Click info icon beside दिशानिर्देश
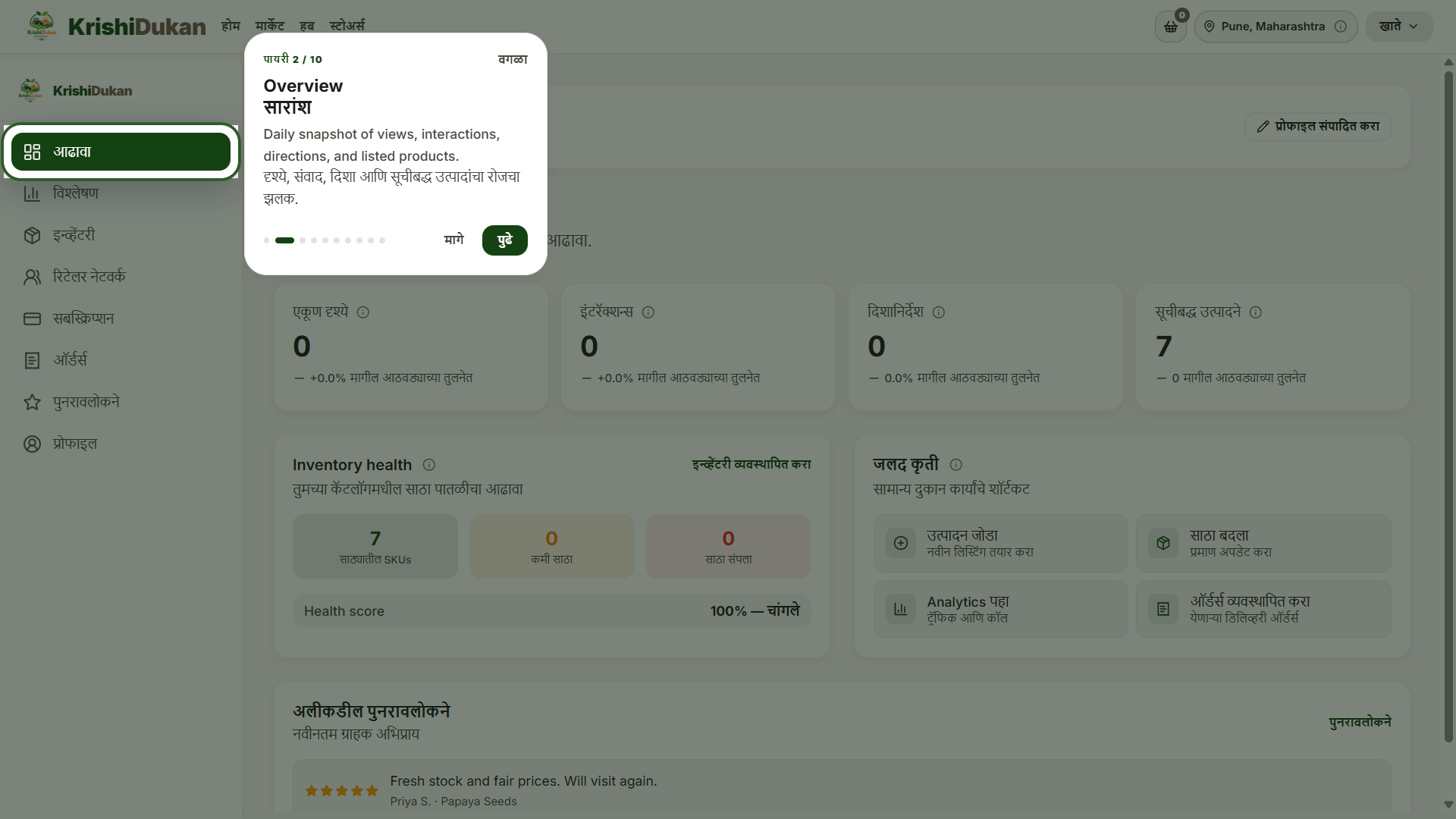This screenshot has height=819, width=1456. pyautogui.click(x=939, y=312)
